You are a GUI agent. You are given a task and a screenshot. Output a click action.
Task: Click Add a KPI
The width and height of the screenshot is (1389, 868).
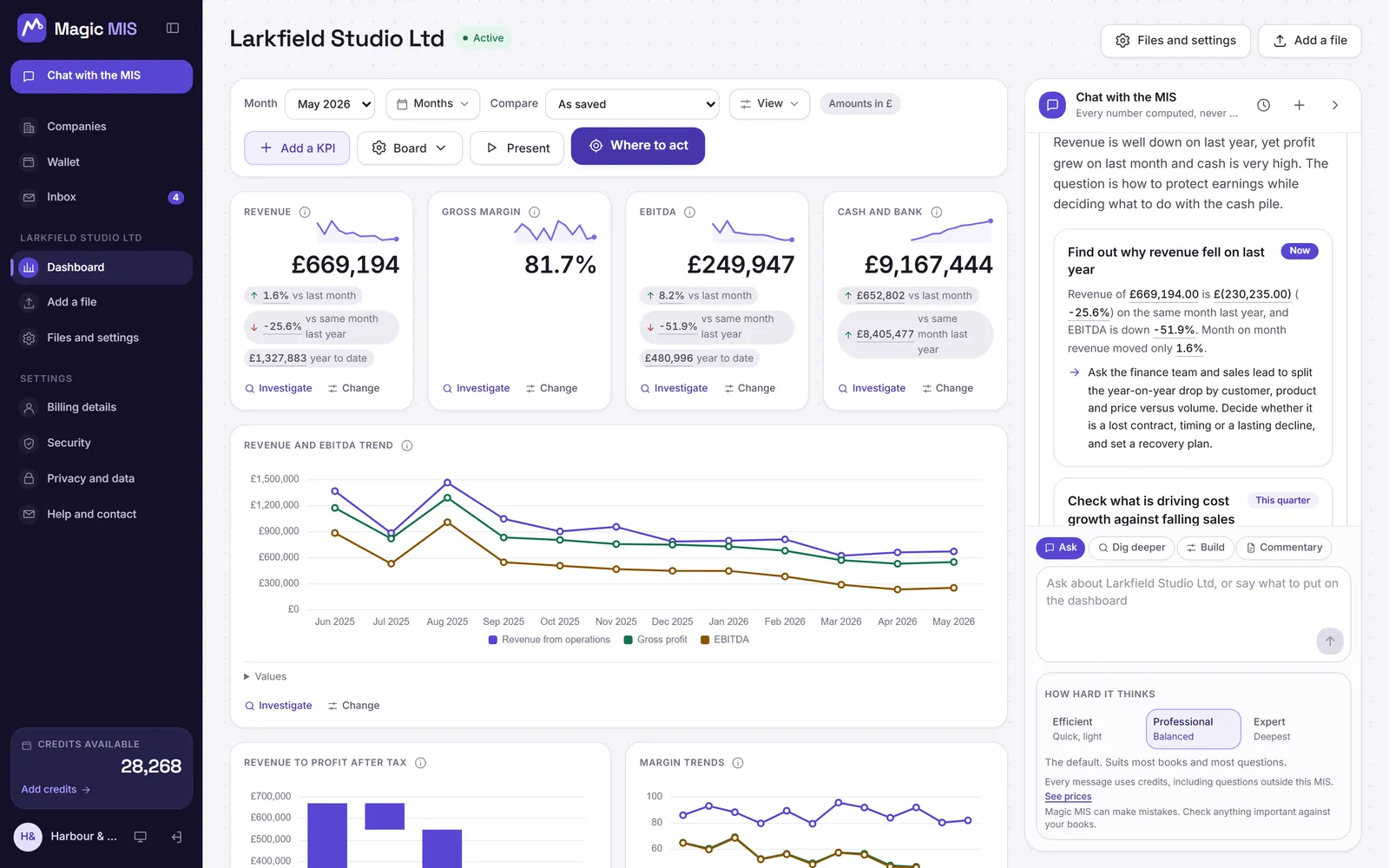(297, 148)
